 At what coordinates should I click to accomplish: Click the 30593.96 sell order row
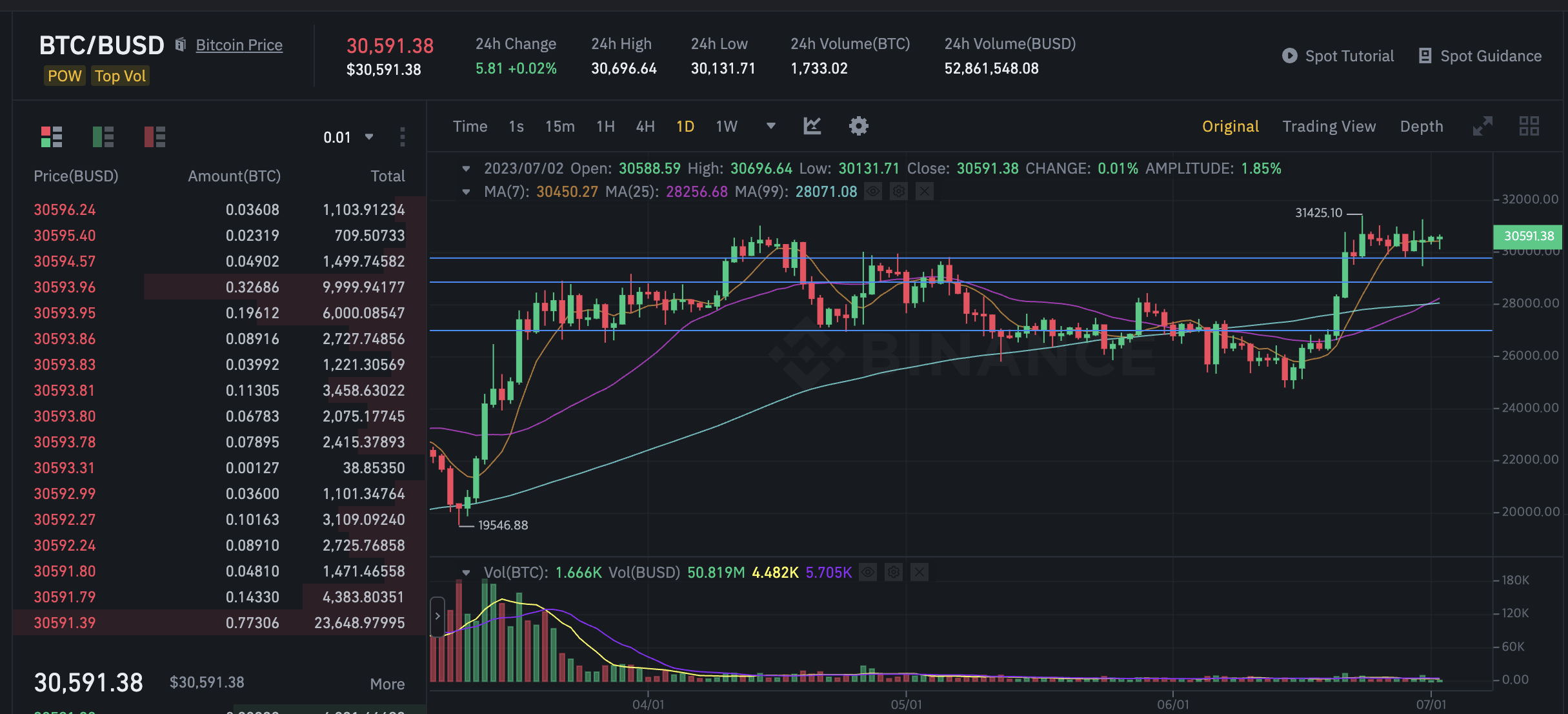point(219,287)
